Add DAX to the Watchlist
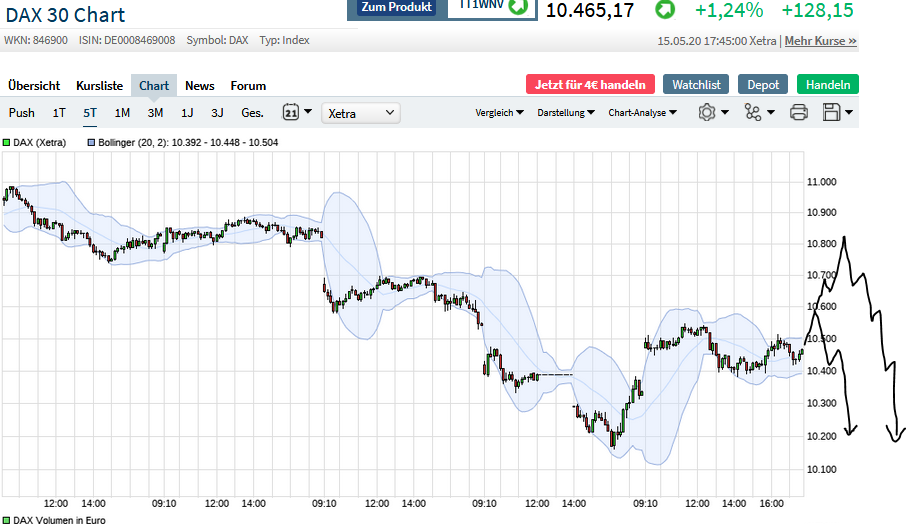This screenshot has width=906, height=524. click(x=696, y=85)
